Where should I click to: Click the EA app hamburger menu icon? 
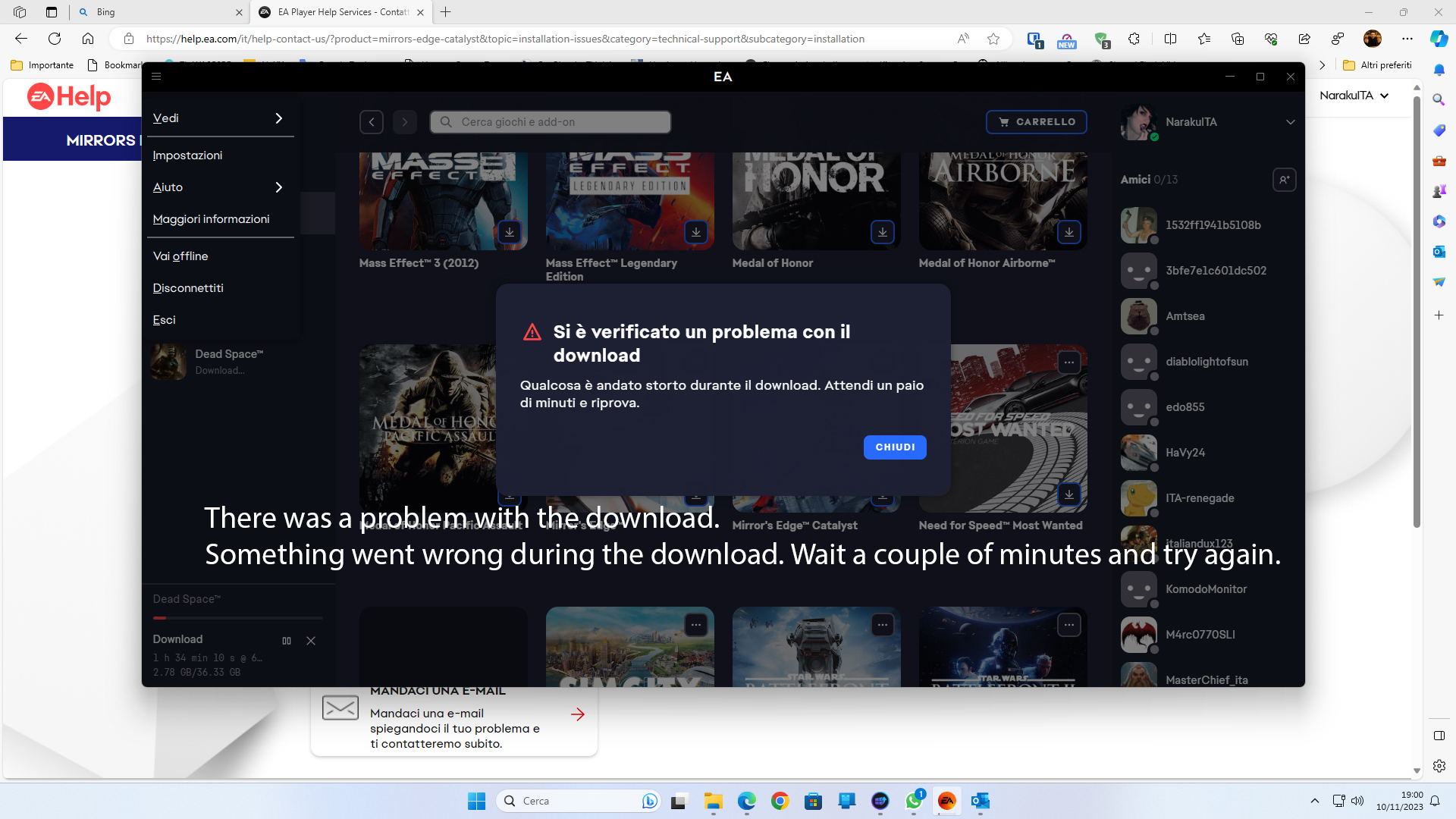(x=156, y=77)
